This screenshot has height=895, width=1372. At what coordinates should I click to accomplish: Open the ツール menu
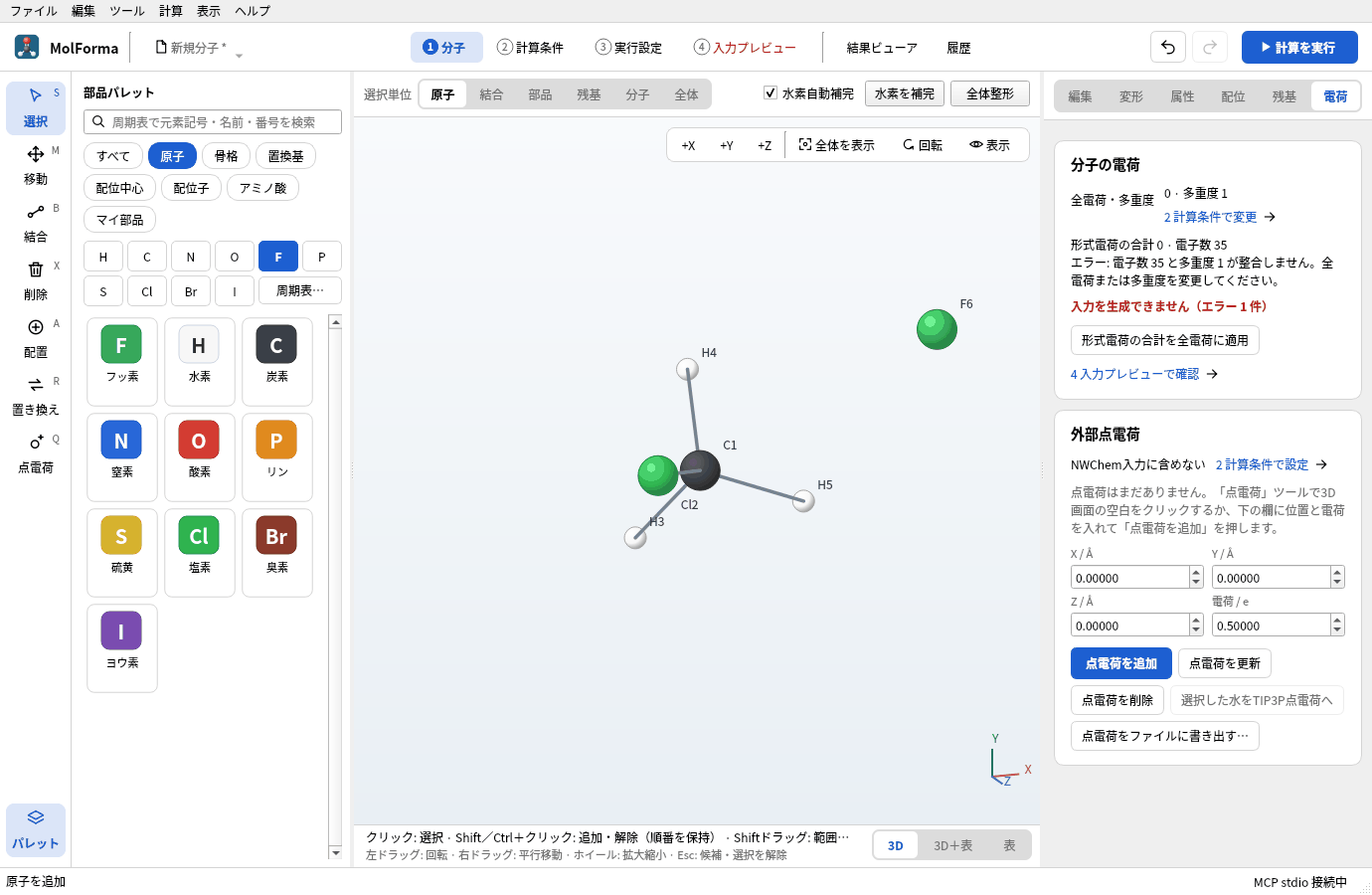point(126,11)
